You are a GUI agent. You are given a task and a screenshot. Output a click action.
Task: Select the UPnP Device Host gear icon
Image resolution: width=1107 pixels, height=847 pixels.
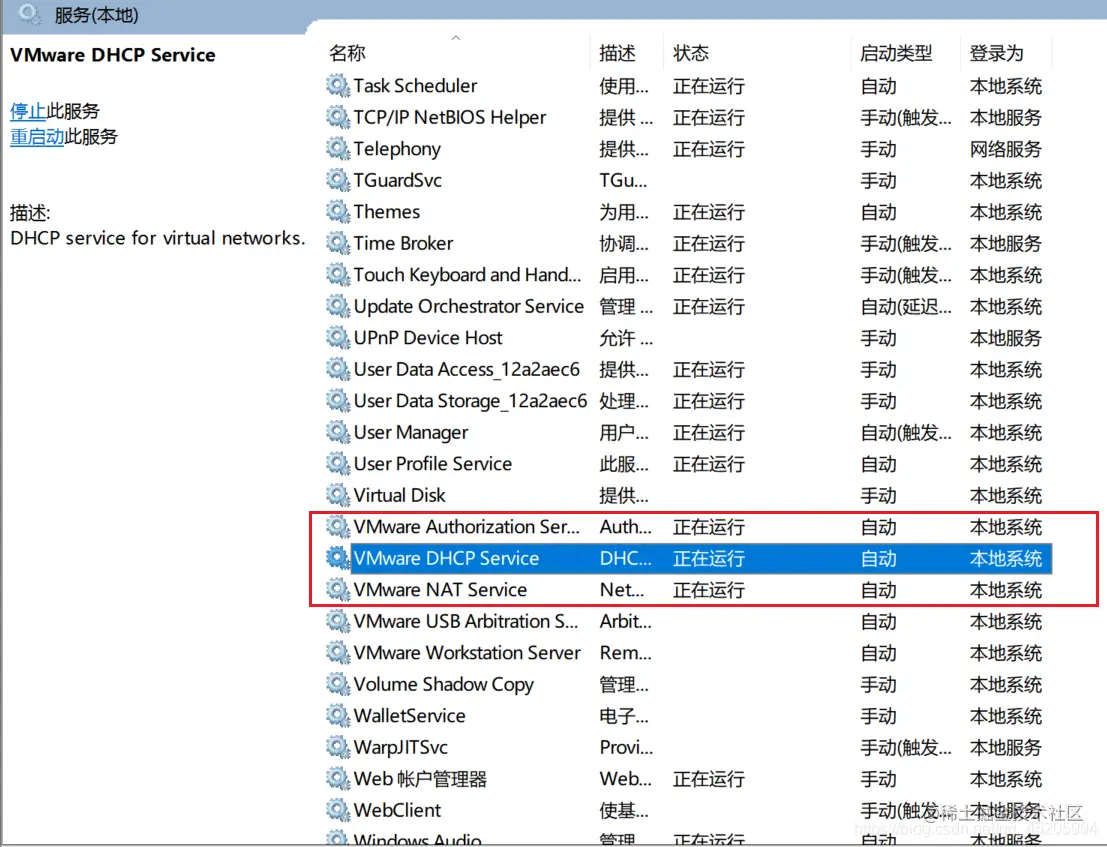(x=337, y=337)
